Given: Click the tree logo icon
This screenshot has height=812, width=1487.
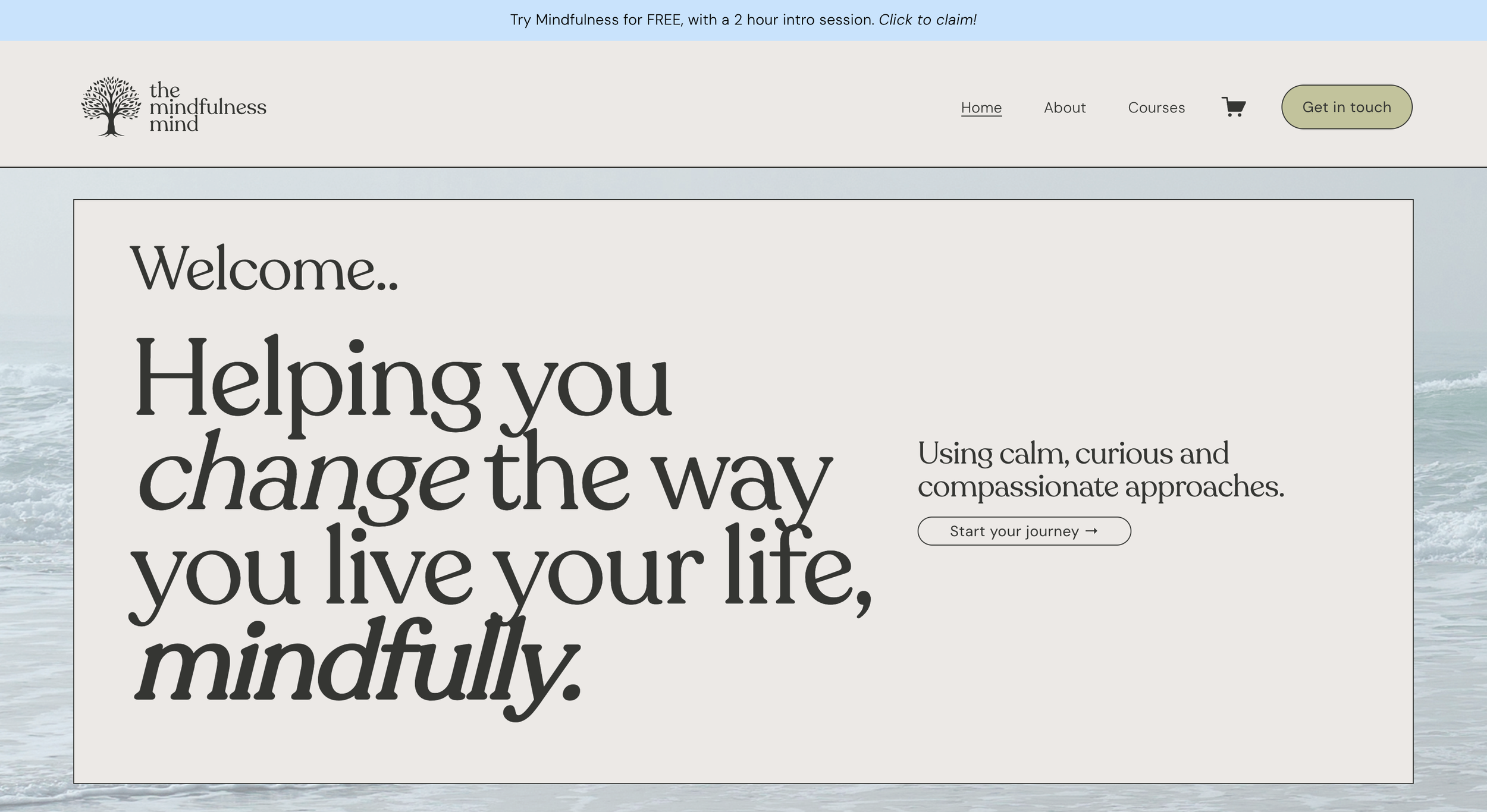Looking at the screenshot, I should coord(111,106).
